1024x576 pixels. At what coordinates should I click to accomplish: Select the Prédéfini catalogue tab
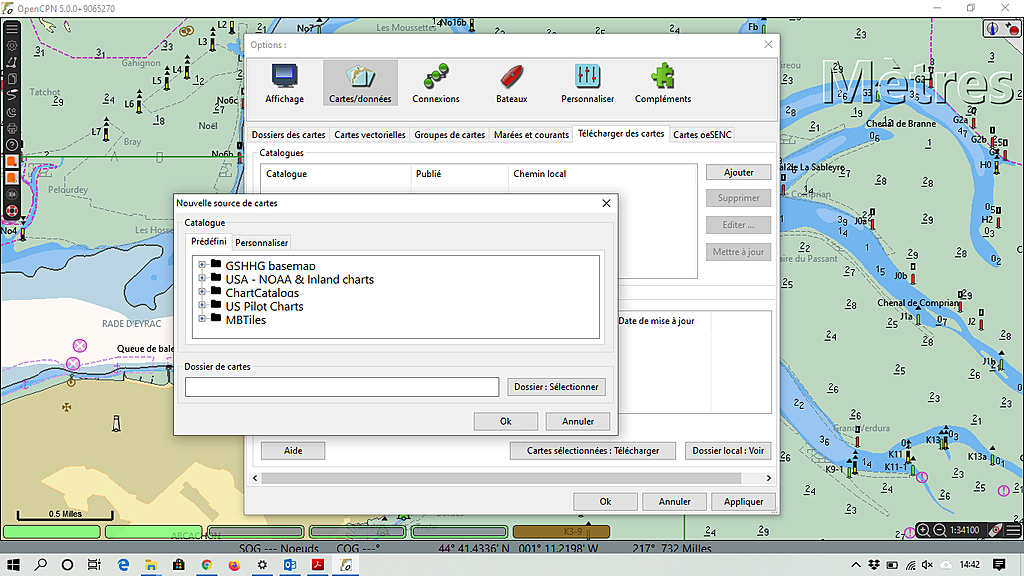[208, 242]
